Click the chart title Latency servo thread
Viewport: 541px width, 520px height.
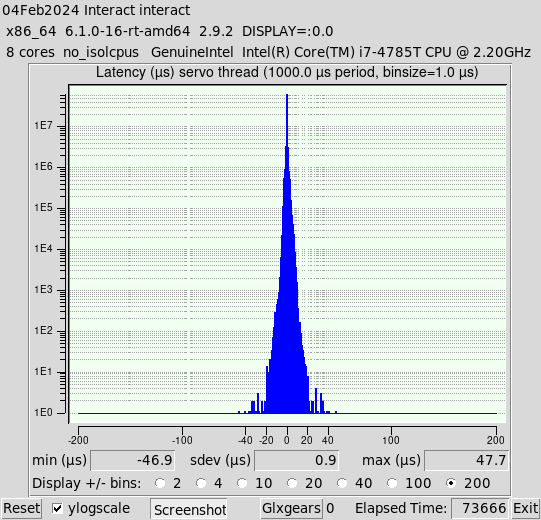[287, 72]
